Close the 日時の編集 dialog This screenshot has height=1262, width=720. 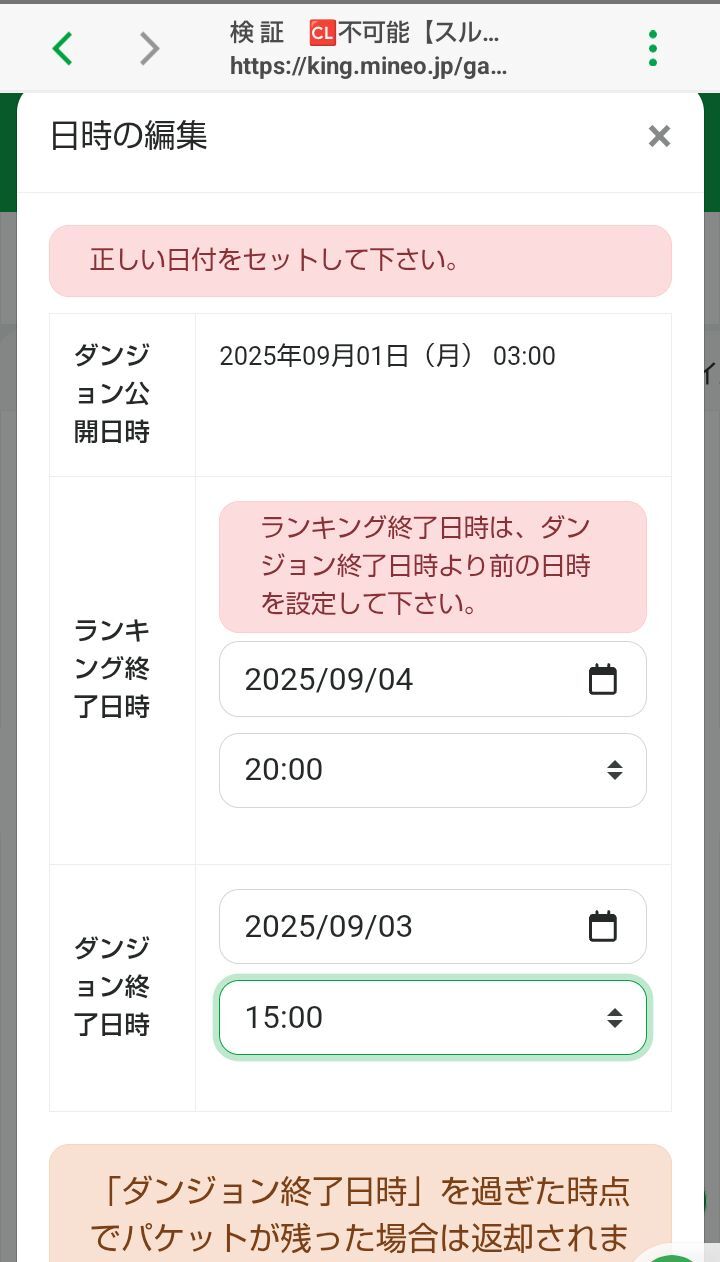click(x=659, y=137)
